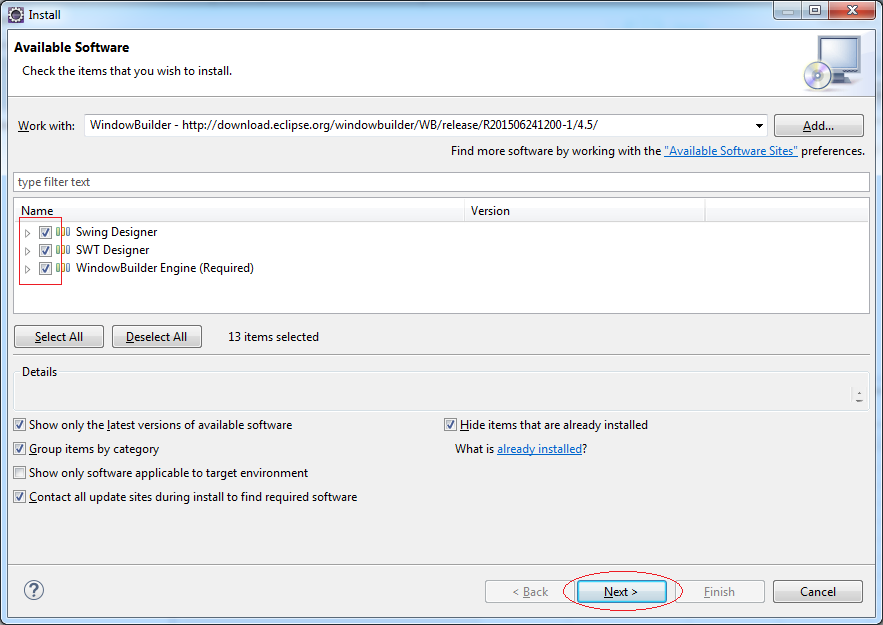The image size is (883, 625).
Task: Toggle Contact all update sites checkbox
Action: [x=20, y=497]
